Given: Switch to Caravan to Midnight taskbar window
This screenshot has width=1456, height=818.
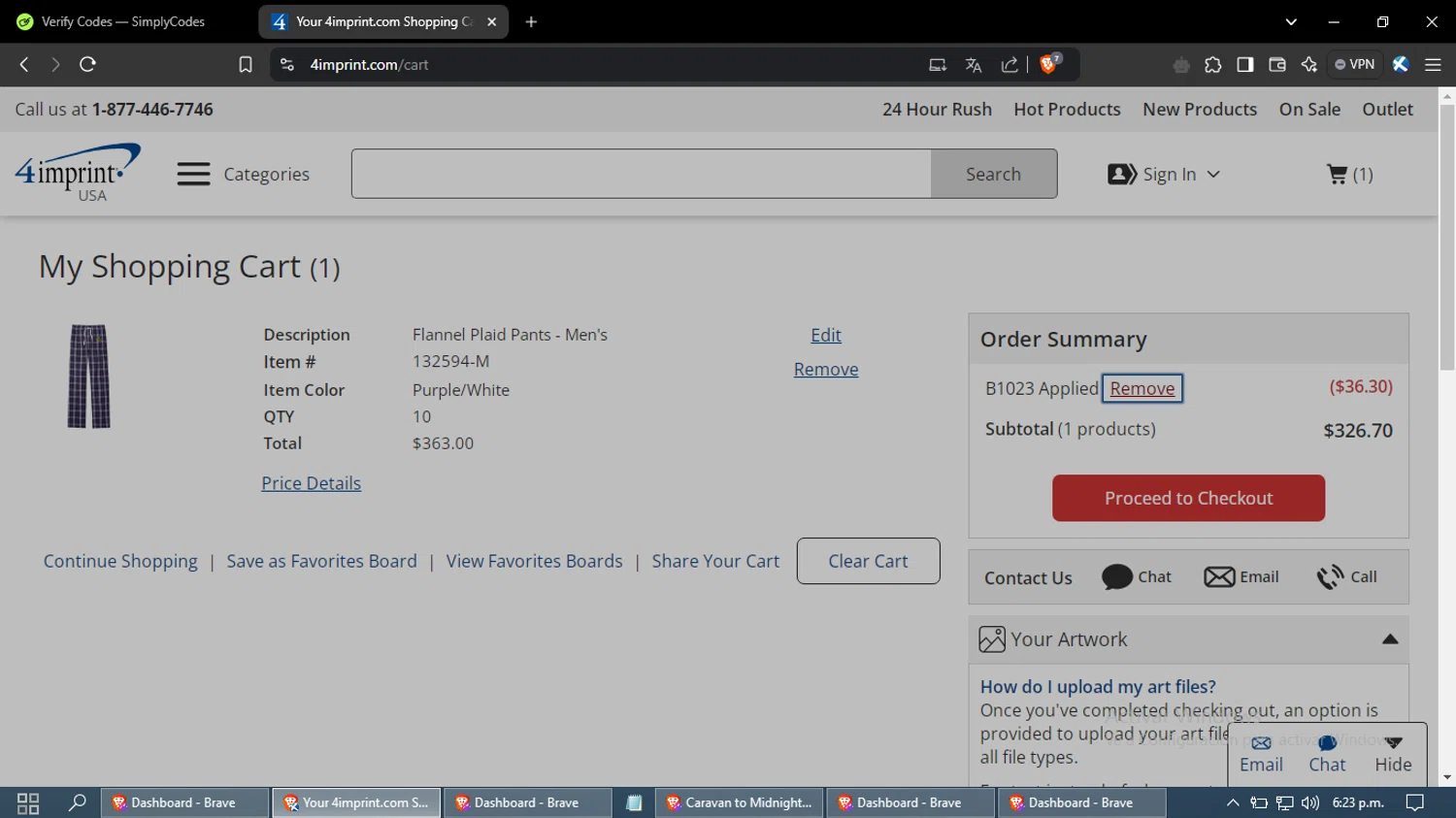Looking at the screenshot, I should pos(738,802).
